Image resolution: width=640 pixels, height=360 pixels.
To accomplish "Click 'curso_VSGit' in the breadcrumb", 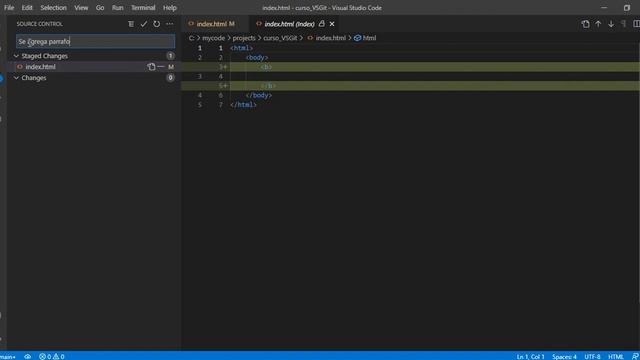I will [280, 38].
